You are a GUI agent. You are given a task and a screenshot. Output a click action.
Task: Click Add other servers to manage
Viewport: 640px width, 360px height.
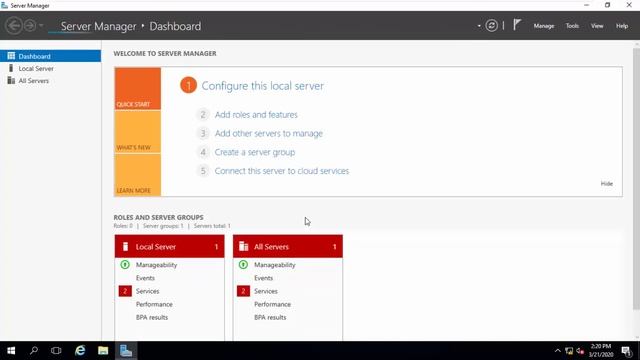point(269,133)
